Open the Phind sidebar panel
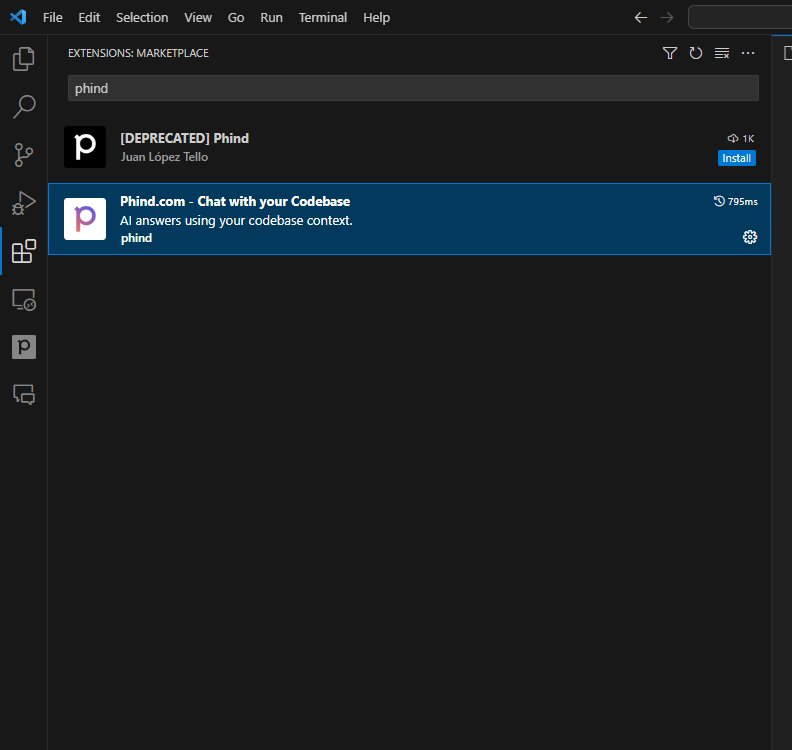This screenshot has height=750, width=792. point(23,347)
